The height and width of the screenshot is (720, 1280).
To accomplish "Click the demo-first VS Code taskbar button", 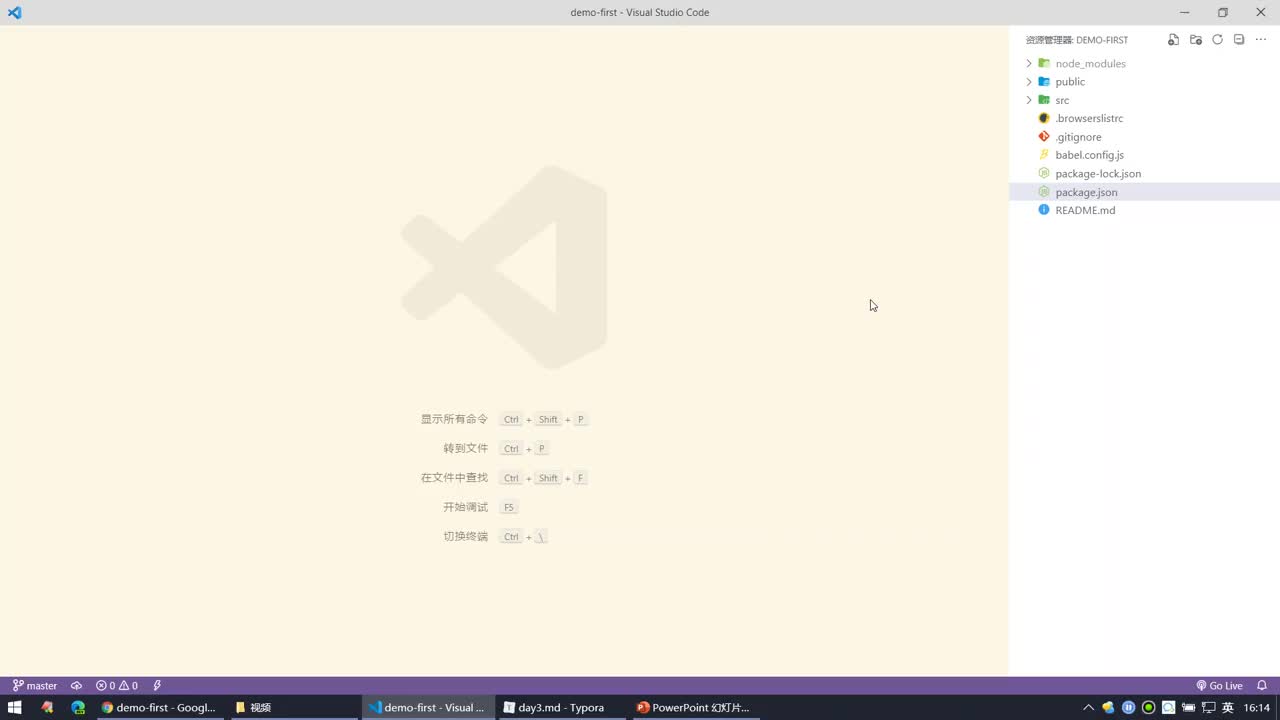I will [x=426, y=707].
